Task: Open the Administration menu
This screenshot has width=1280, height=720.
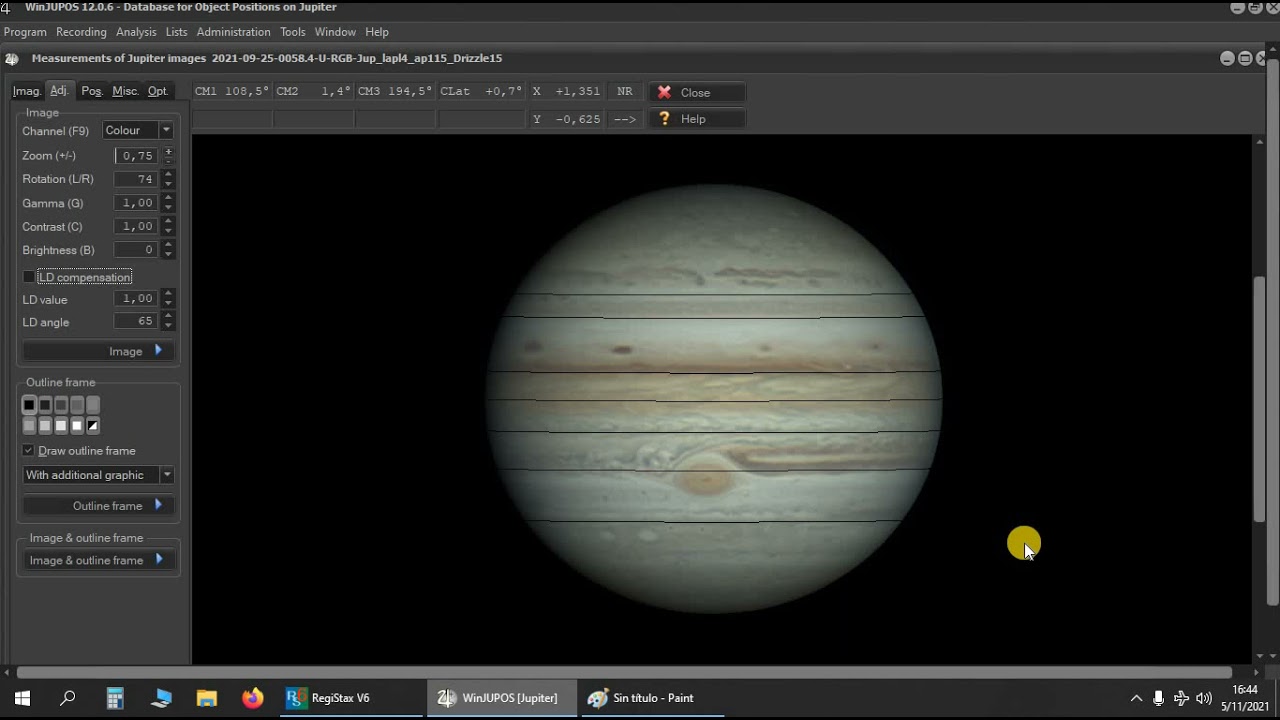Action: 233,32
